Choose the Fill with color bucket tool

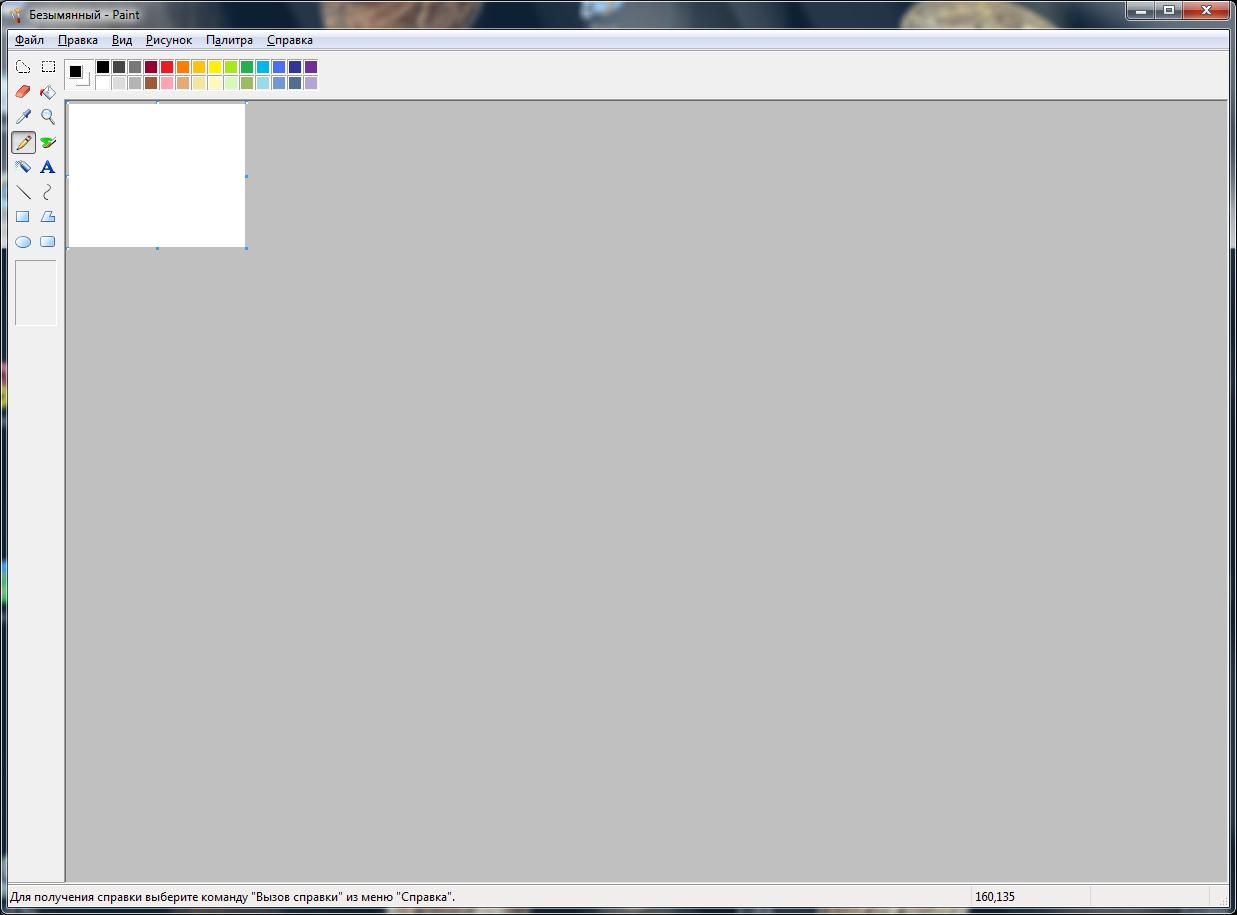(48, 92)
